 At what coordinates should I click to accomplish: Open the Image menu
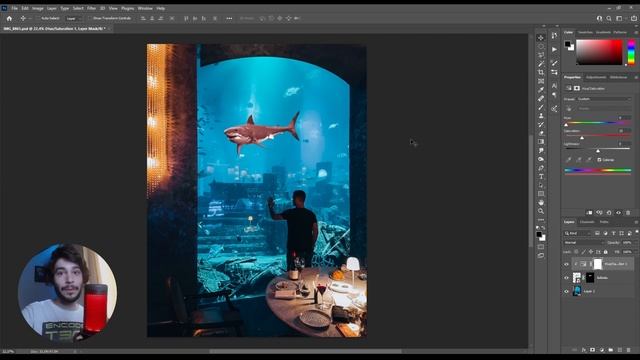[x=38, y=8]
